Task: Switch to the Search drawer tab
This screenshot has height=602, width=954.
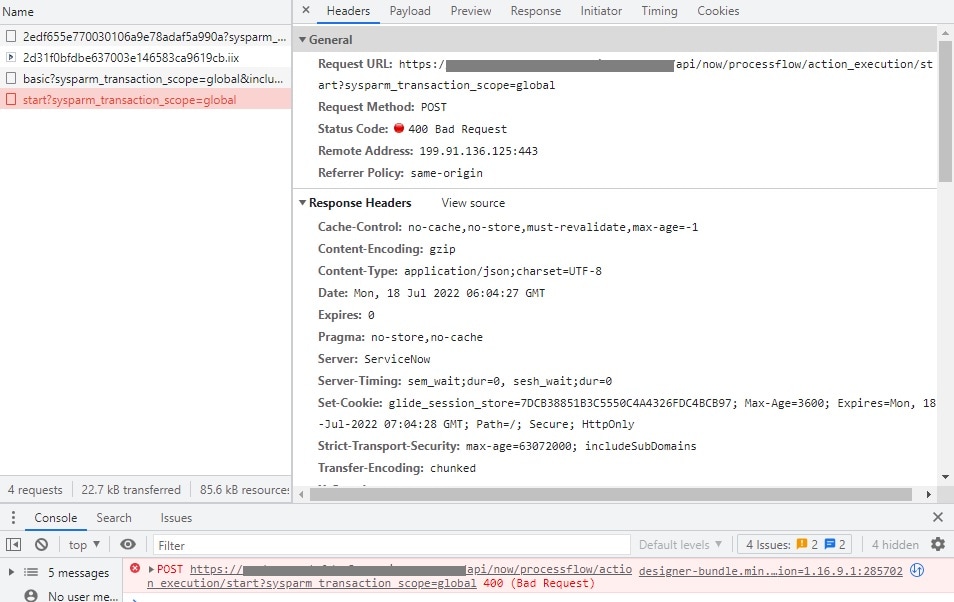Action: (x=114, y=518)
